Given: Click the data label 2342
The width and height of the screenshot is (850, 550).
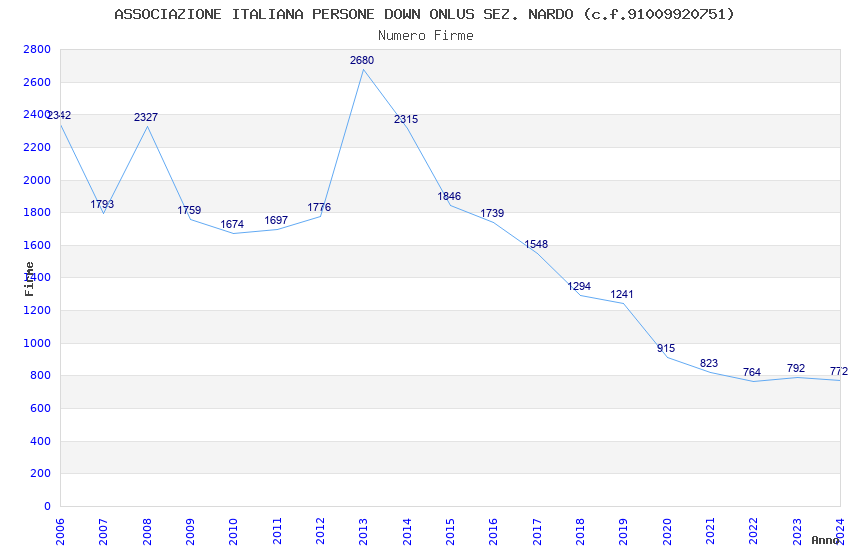Looking at the screenshot, I should (x=59, y=115).
